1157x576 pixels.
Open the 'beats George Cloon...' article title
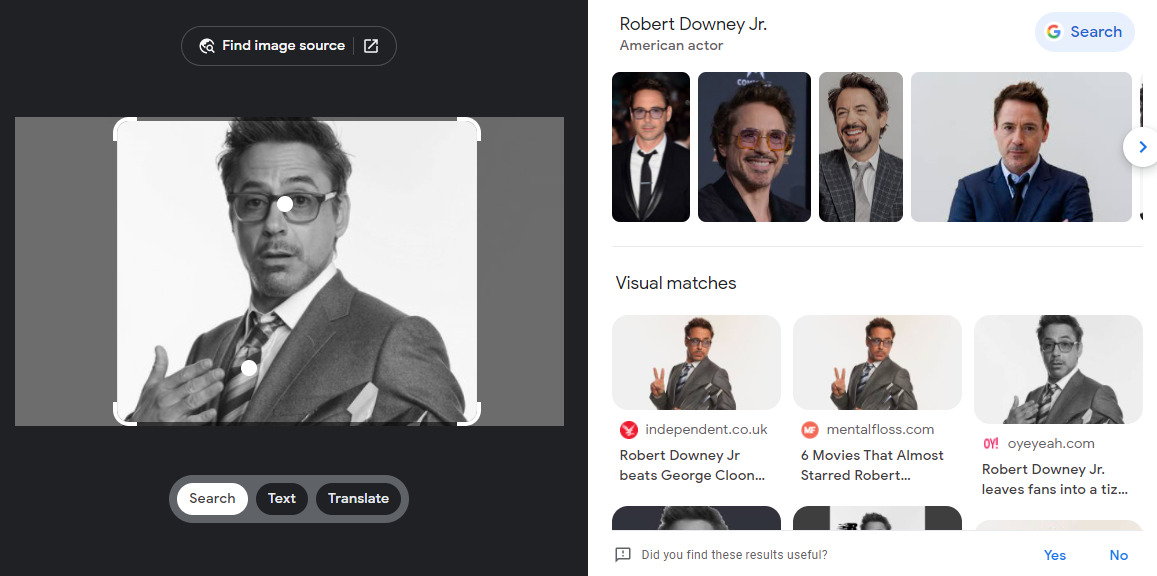tap(692, 465)
